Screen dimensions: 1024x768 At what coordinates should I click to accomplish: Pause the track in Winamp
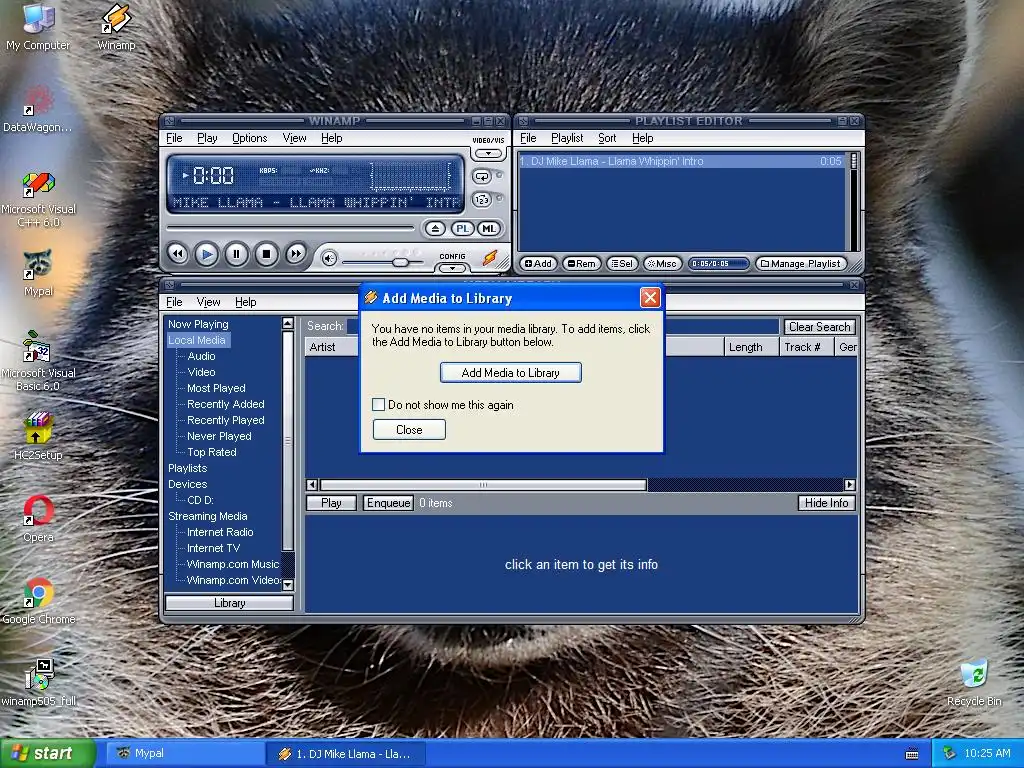236,254
